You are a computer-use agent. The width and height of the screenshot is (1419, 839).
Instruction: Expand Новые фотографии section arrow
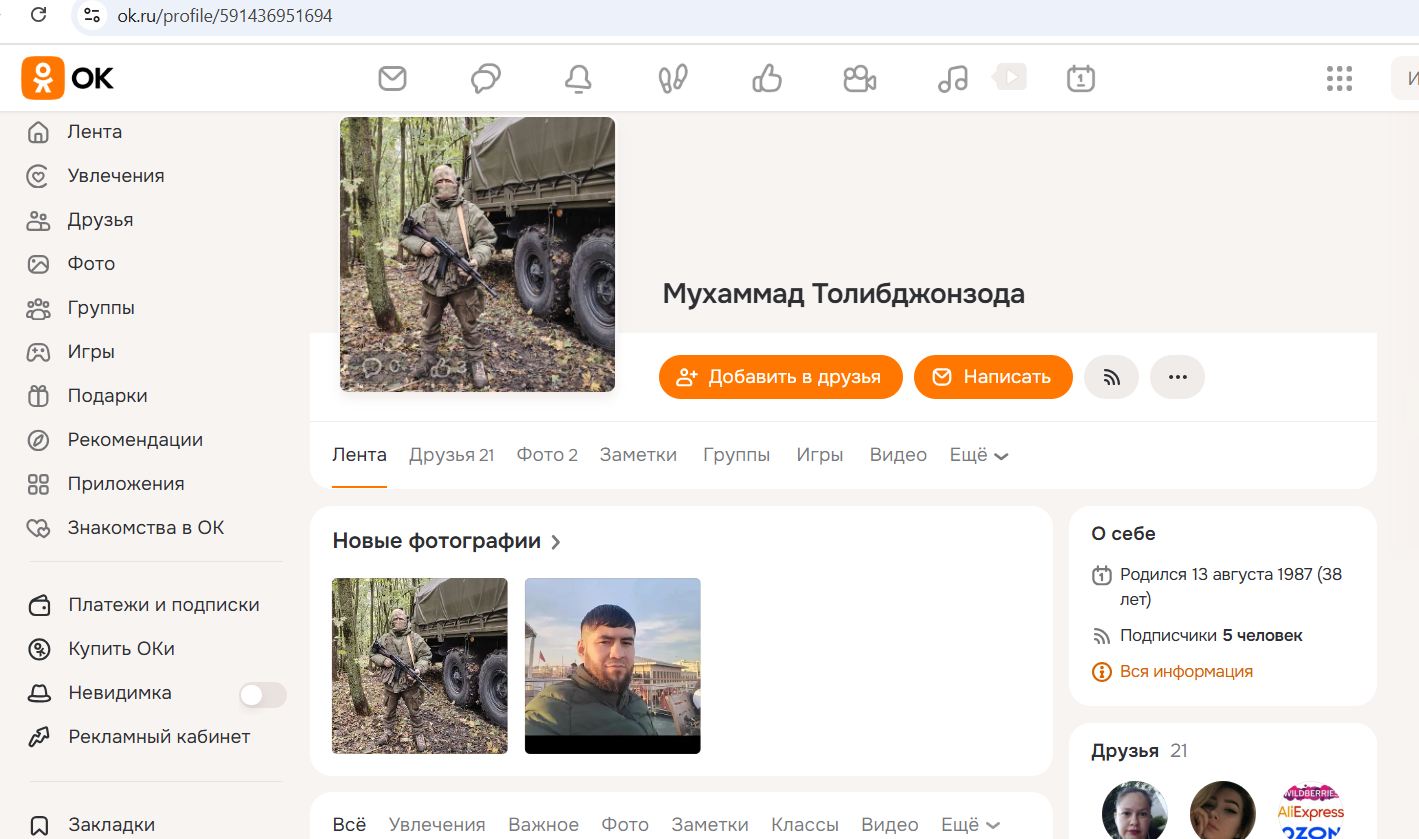(556, 542)
